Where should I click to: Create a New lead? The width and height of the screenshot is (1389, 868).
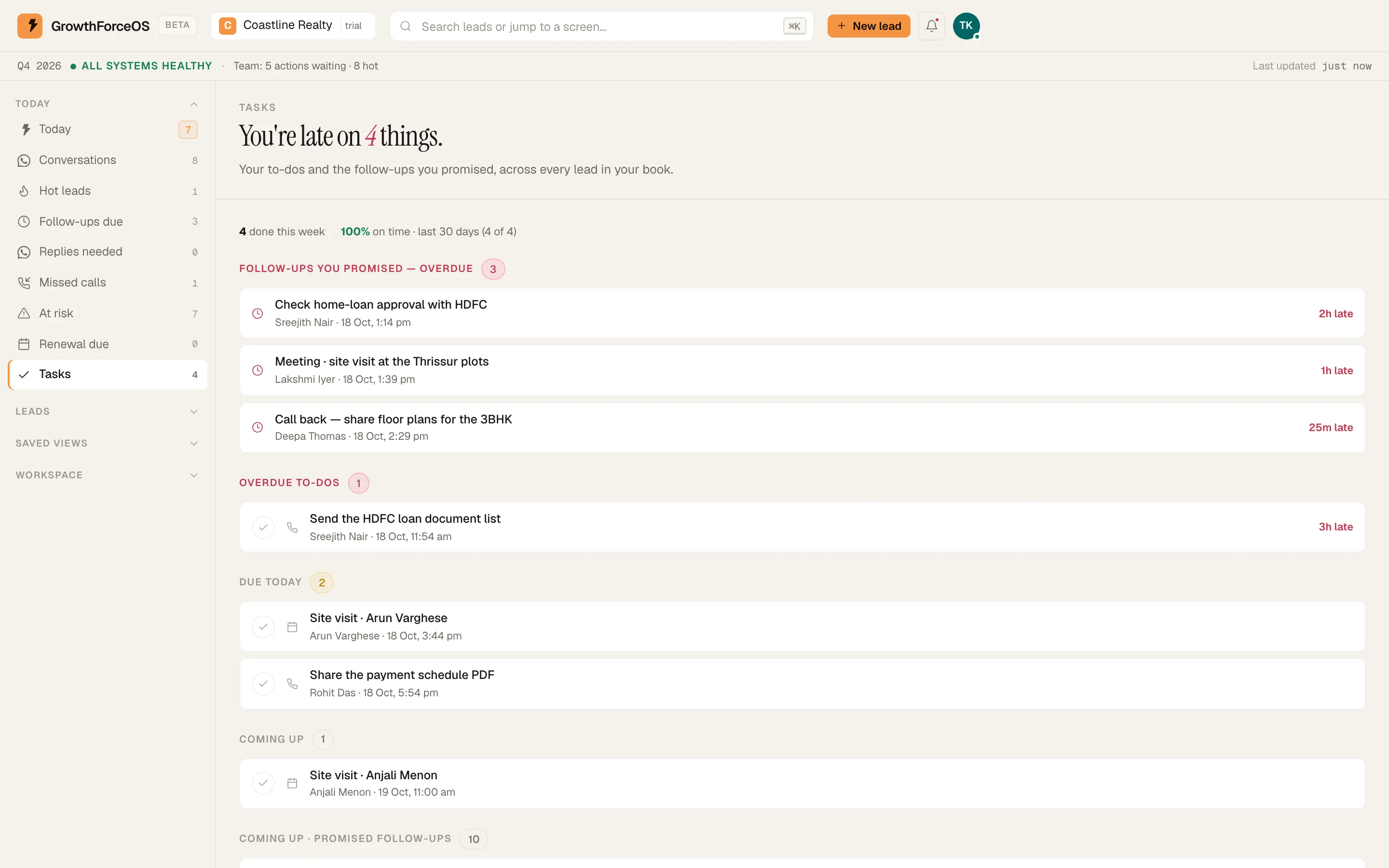869,26
